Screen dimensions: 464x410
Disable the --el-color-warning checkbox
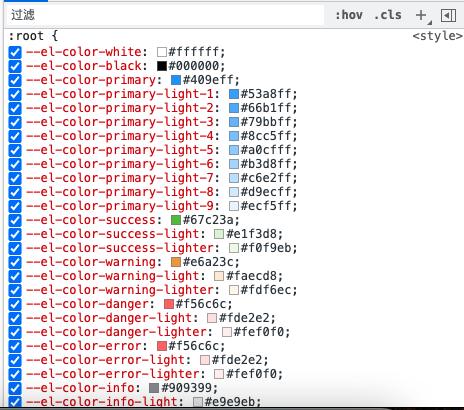click(15, 262)
